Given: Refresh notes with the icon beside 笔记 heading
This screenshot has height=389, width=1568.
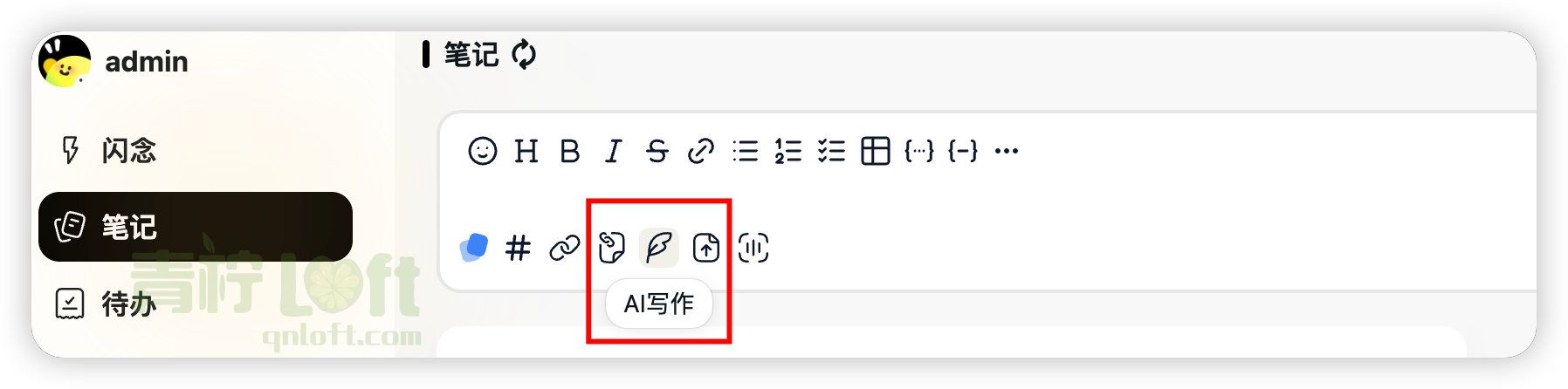Looking at the screenshot, I should pos(524,54).
